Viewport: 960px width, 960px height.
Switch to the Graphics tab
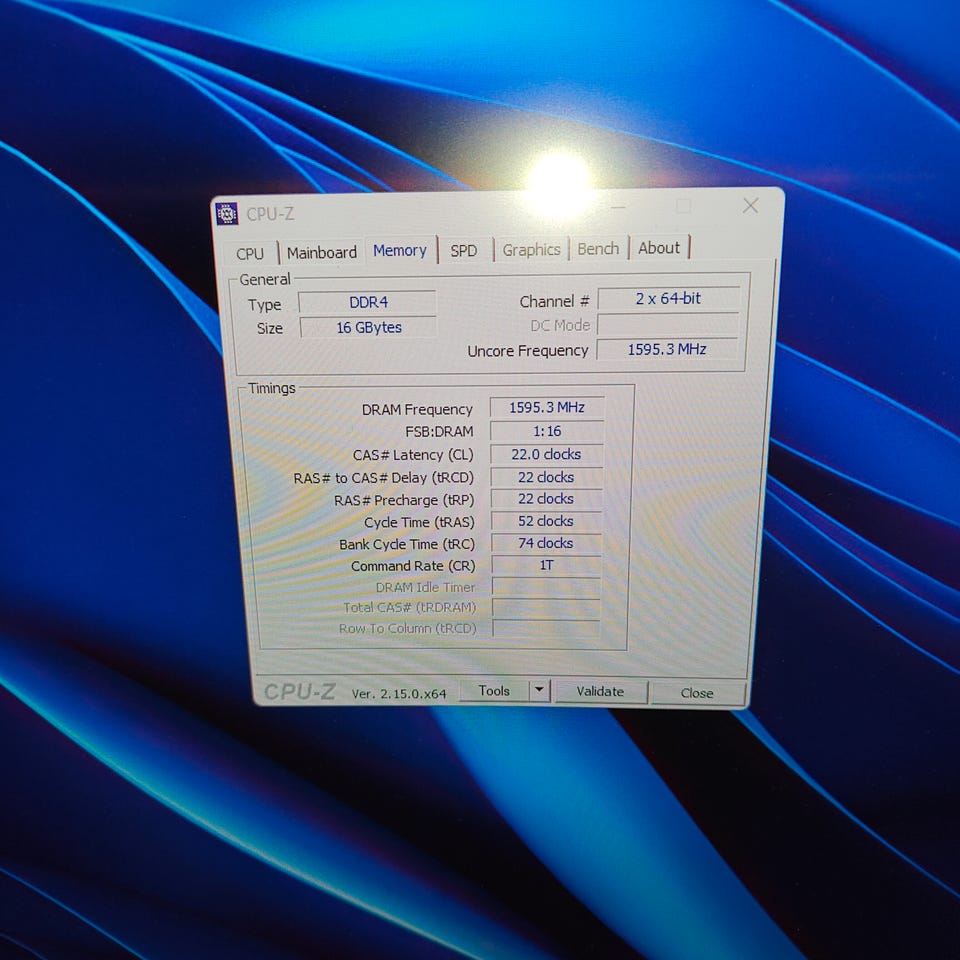[x=531, y=250]
